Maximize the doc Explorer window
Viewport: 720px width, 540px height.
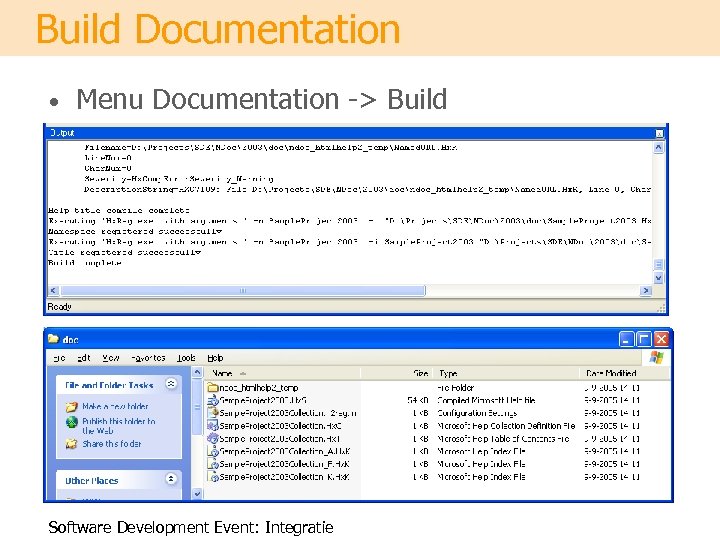643,339
